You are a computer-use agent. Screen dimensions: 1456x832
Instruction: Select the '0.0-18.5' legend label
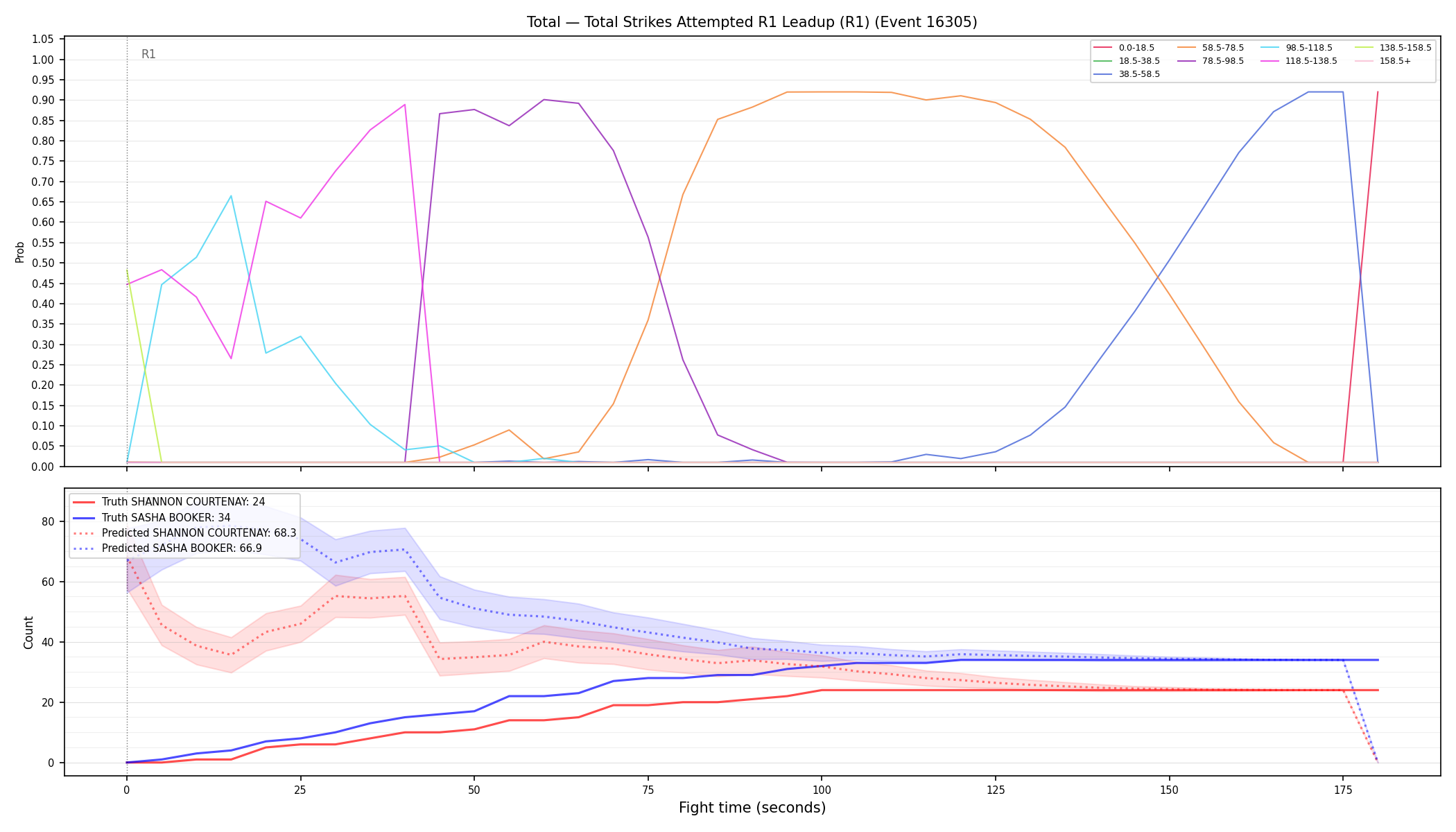[x=1136, y=48]
